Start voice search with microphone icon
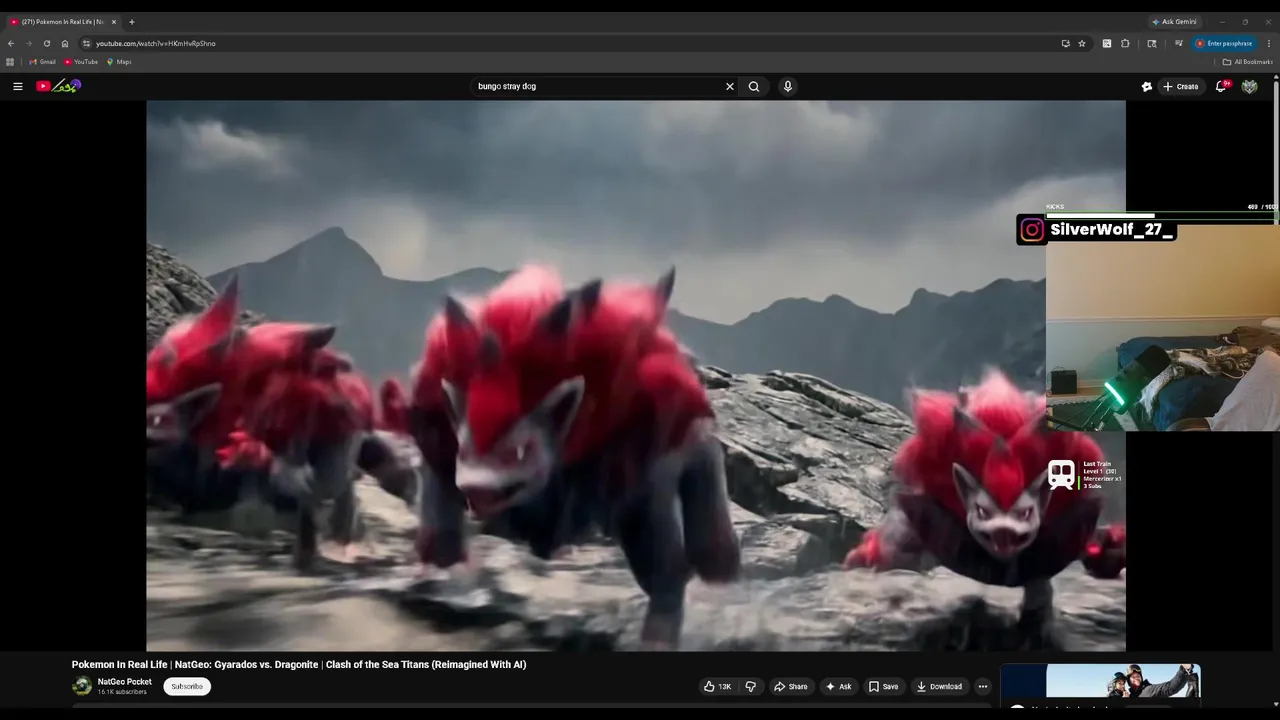This screenshot has width=1280, height=720. (788, 86)
